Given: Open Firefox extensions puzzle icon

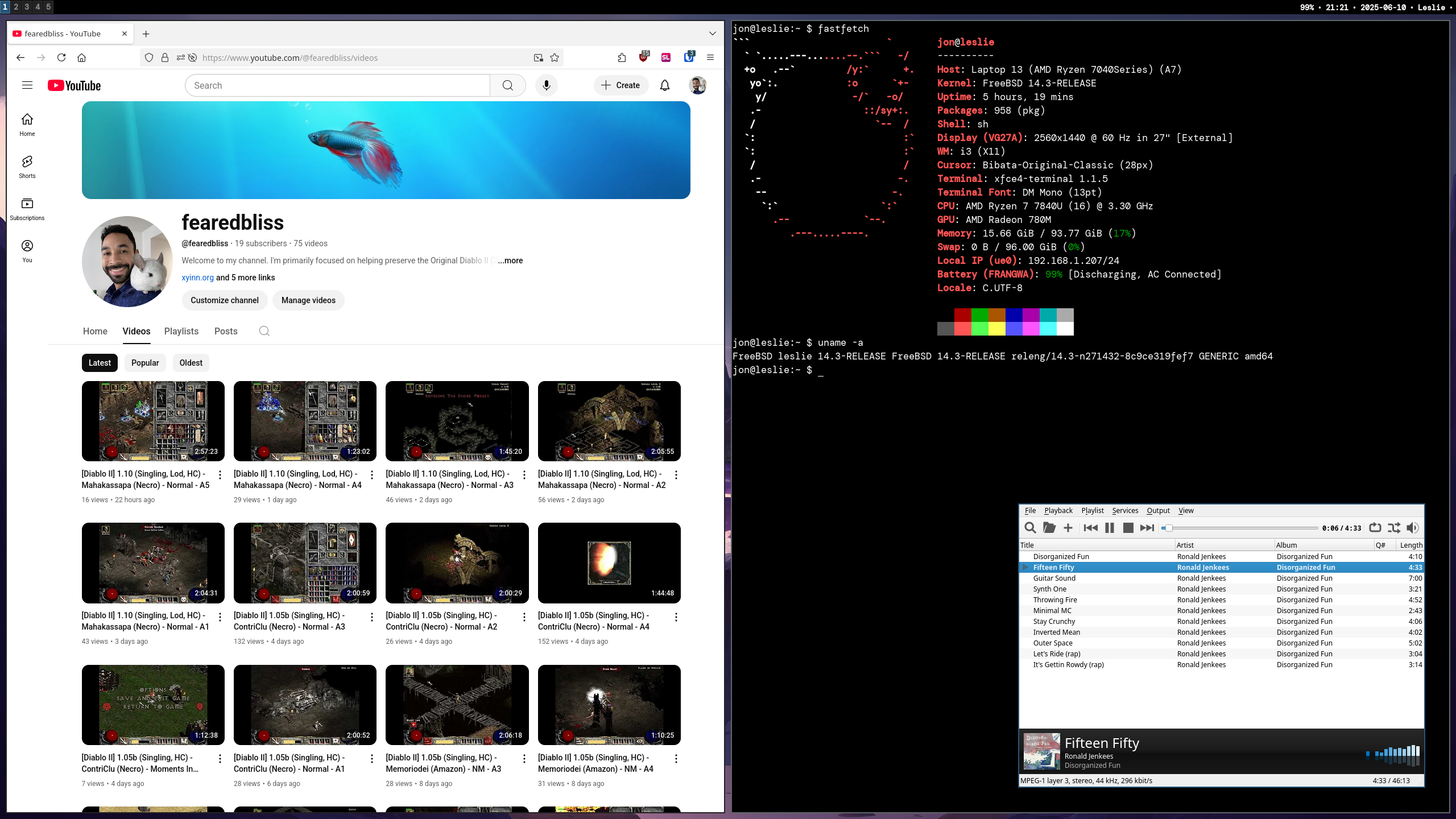Looking at the screenshot, I should click(622, 57).
